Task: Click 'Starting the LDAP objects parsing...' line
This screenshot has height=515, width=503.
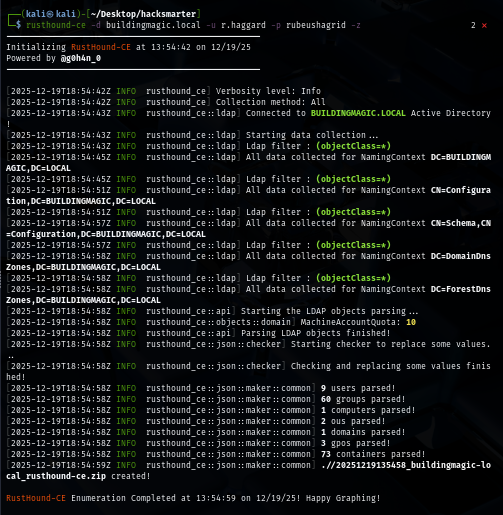Action: 329,311
